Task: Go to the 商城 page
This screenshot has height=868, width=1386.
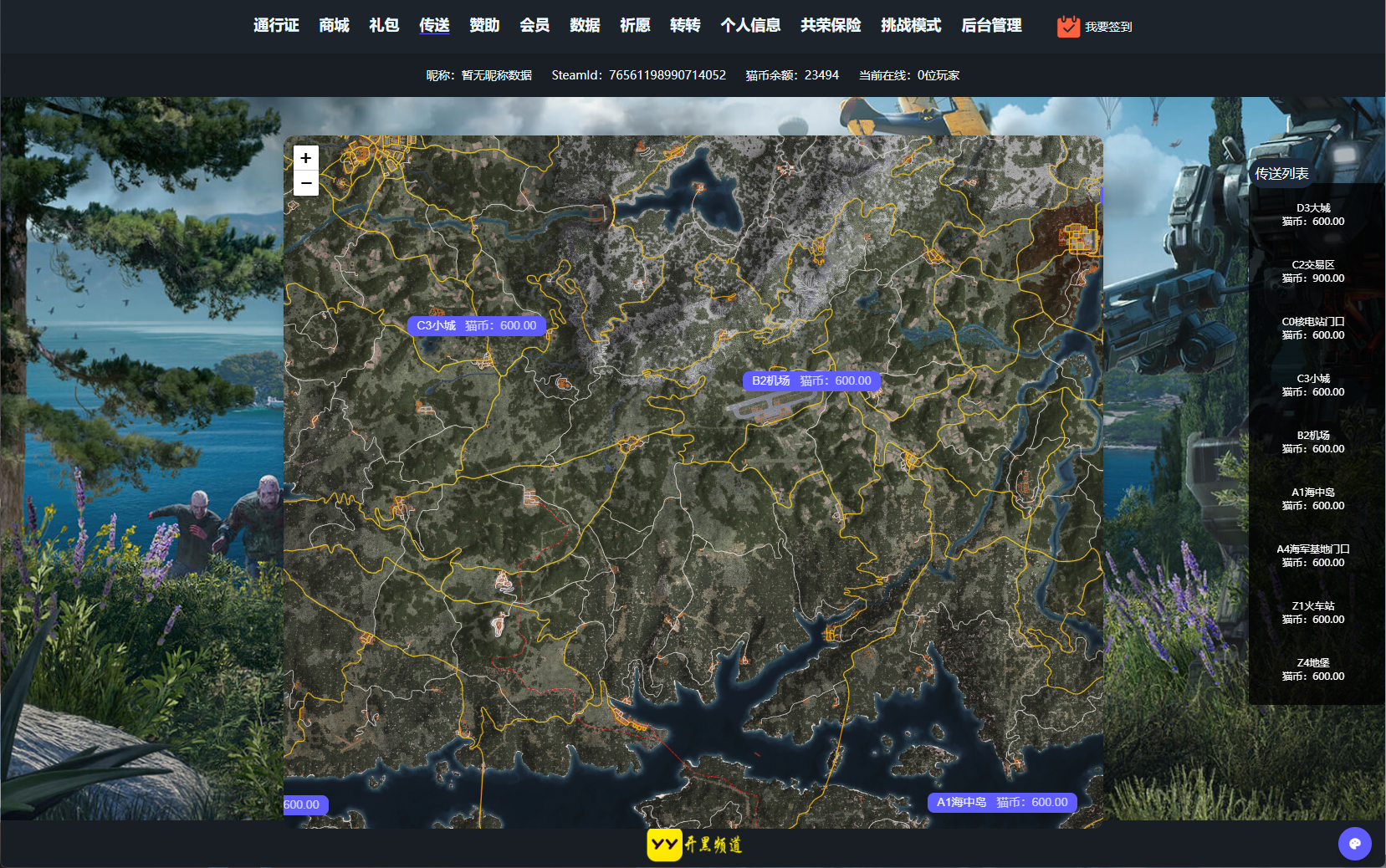Action: pos(334,26)
